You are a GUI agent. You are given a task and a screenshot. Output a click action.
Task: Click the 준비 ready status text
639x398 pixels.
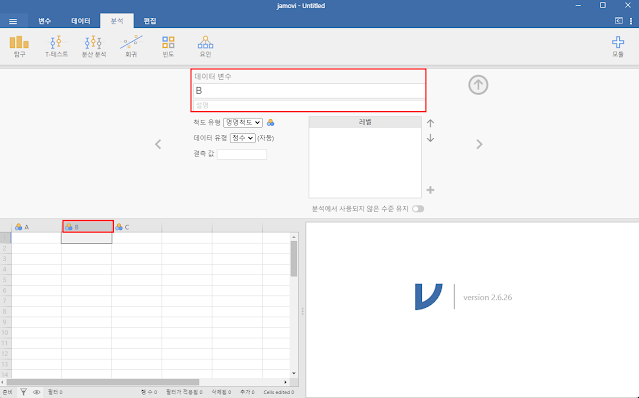tap(7, 392)
